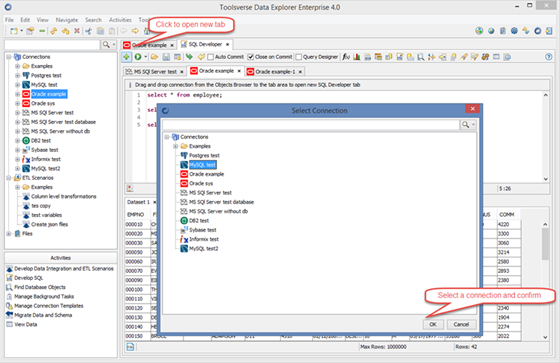Image resolution: width=560 pixels, height=363 pixels.
Task: Switch to the Oracle example-1 tab
Action: coord(275,72)
